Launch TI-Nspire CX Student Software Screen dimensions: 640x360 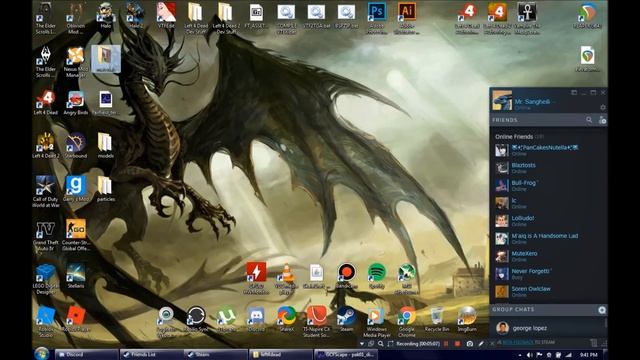point(316,322)
